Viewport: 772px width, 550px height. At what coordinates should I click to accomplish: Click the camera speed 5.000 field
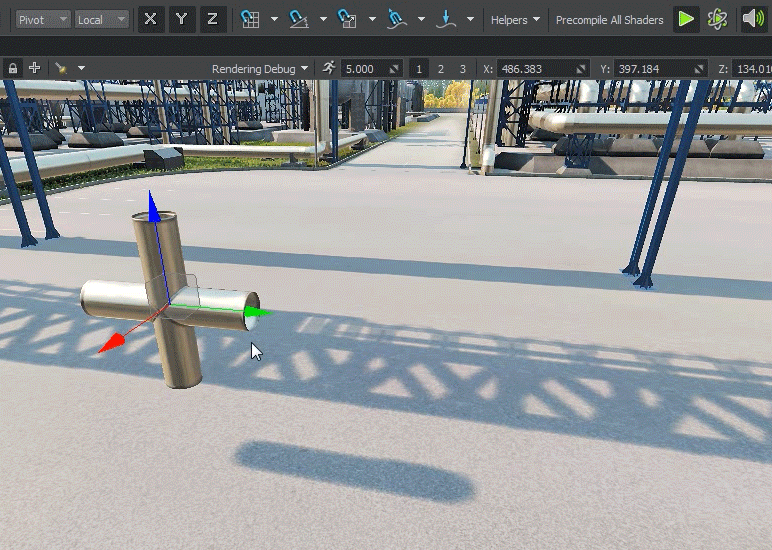coord(364,69)
